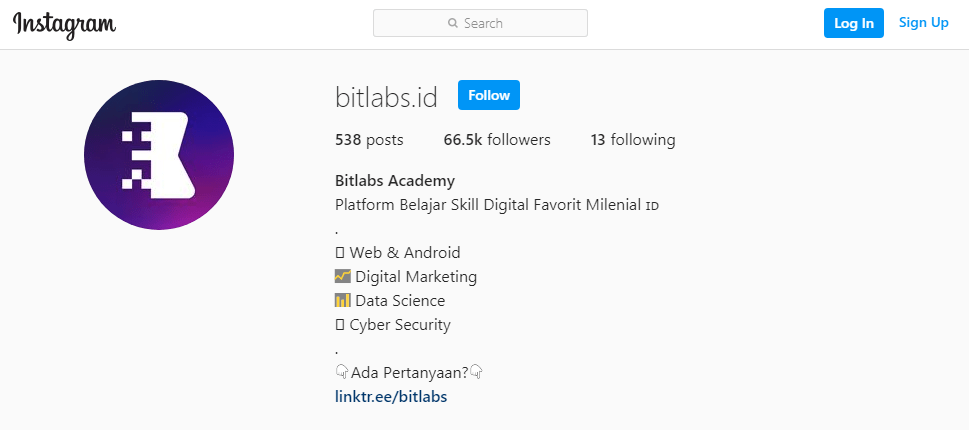
Task: Show the 66.5k followers list
Action: coord(497,140)
